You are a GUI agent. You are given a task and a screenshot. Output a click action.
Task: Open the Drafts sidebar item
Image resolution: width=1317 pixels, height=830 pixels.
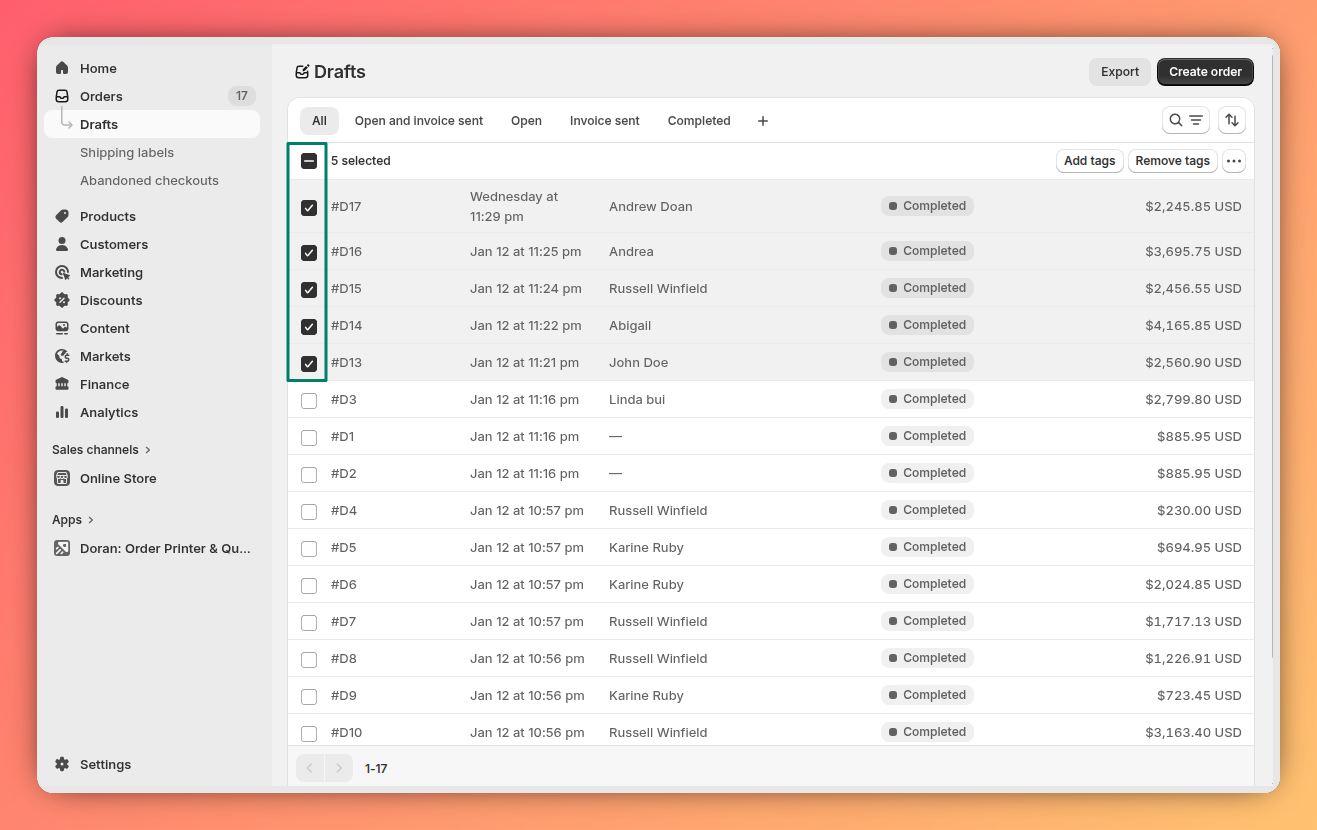(152, 124)
